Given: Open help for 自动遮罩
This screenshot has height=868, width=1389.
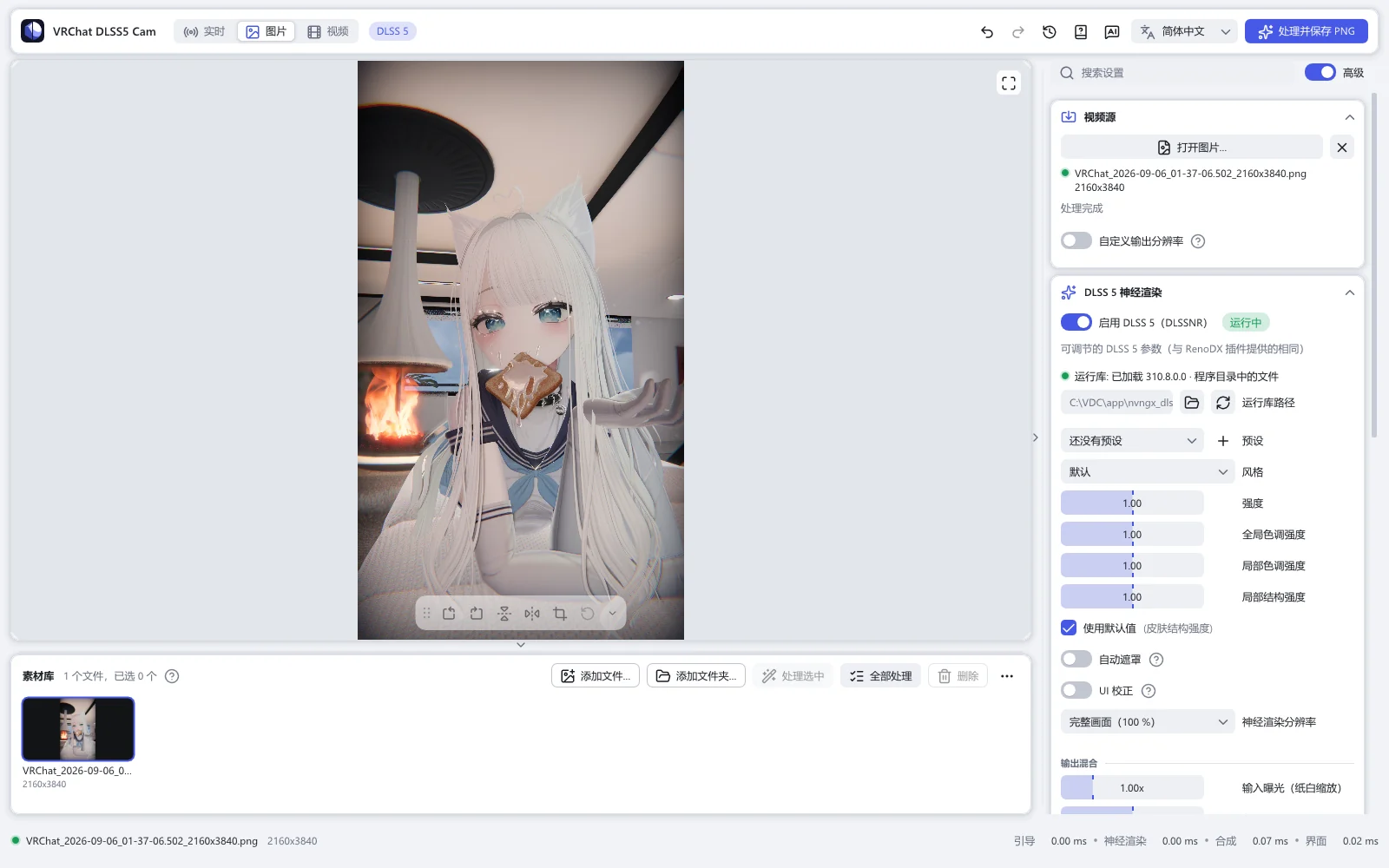Looking at the screenshot, I should (x=1156, y=660).
